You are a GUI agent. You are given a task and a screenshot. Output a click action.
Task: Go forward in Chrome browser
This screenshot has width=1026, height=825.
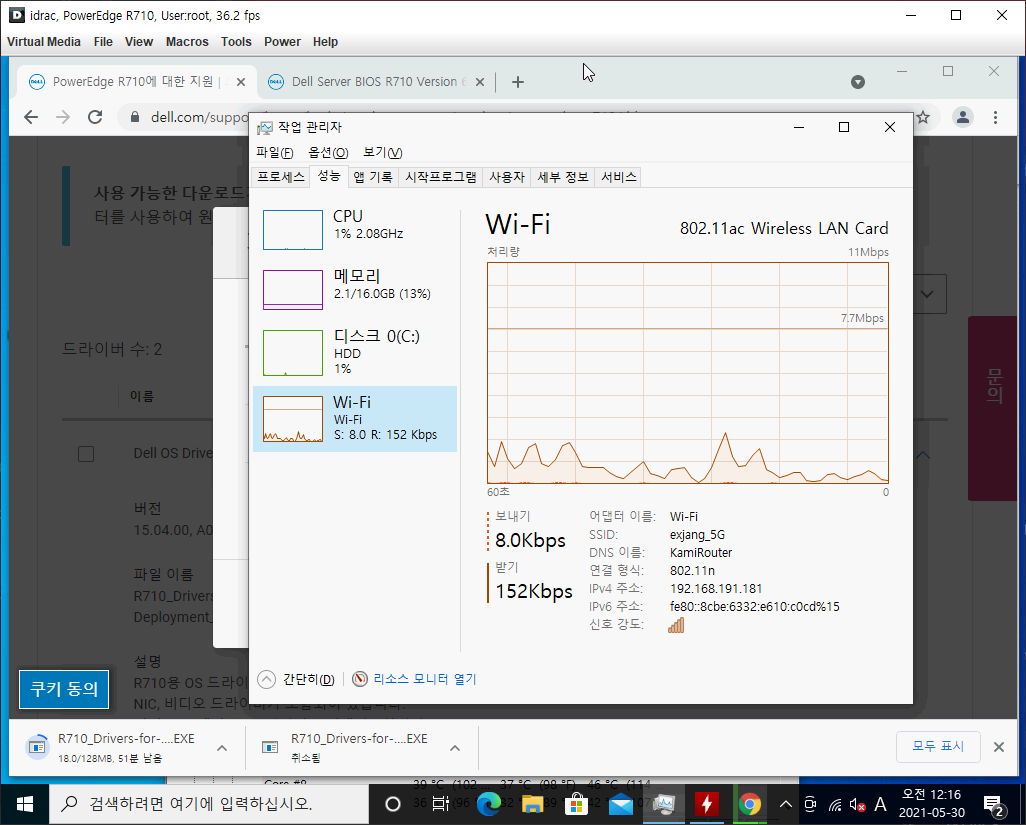[63, 117]
